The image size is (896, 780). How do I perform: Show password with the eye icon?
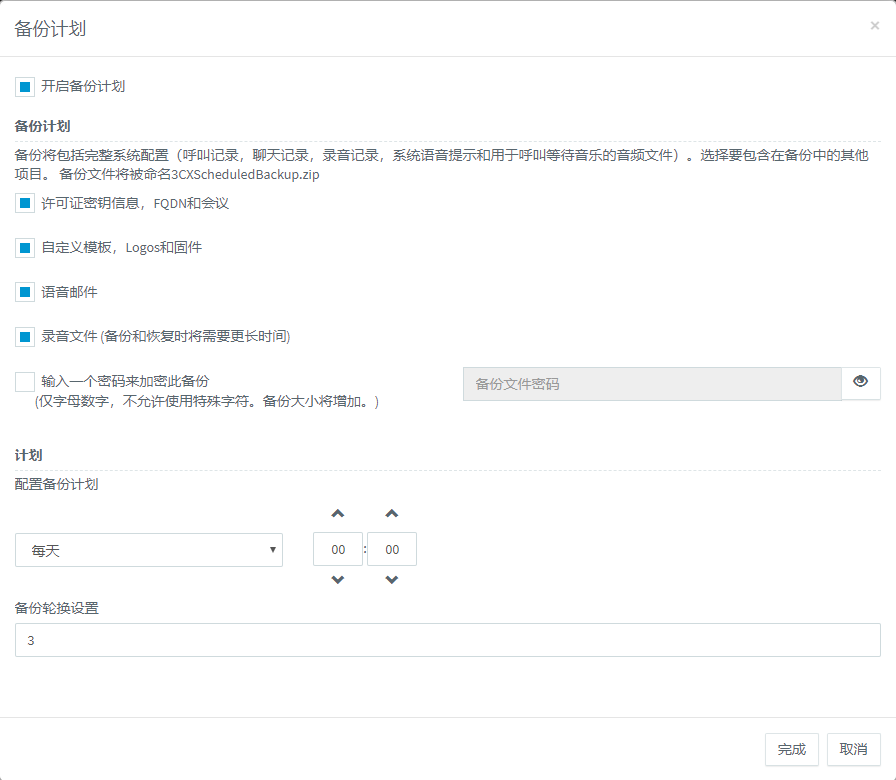861,382
